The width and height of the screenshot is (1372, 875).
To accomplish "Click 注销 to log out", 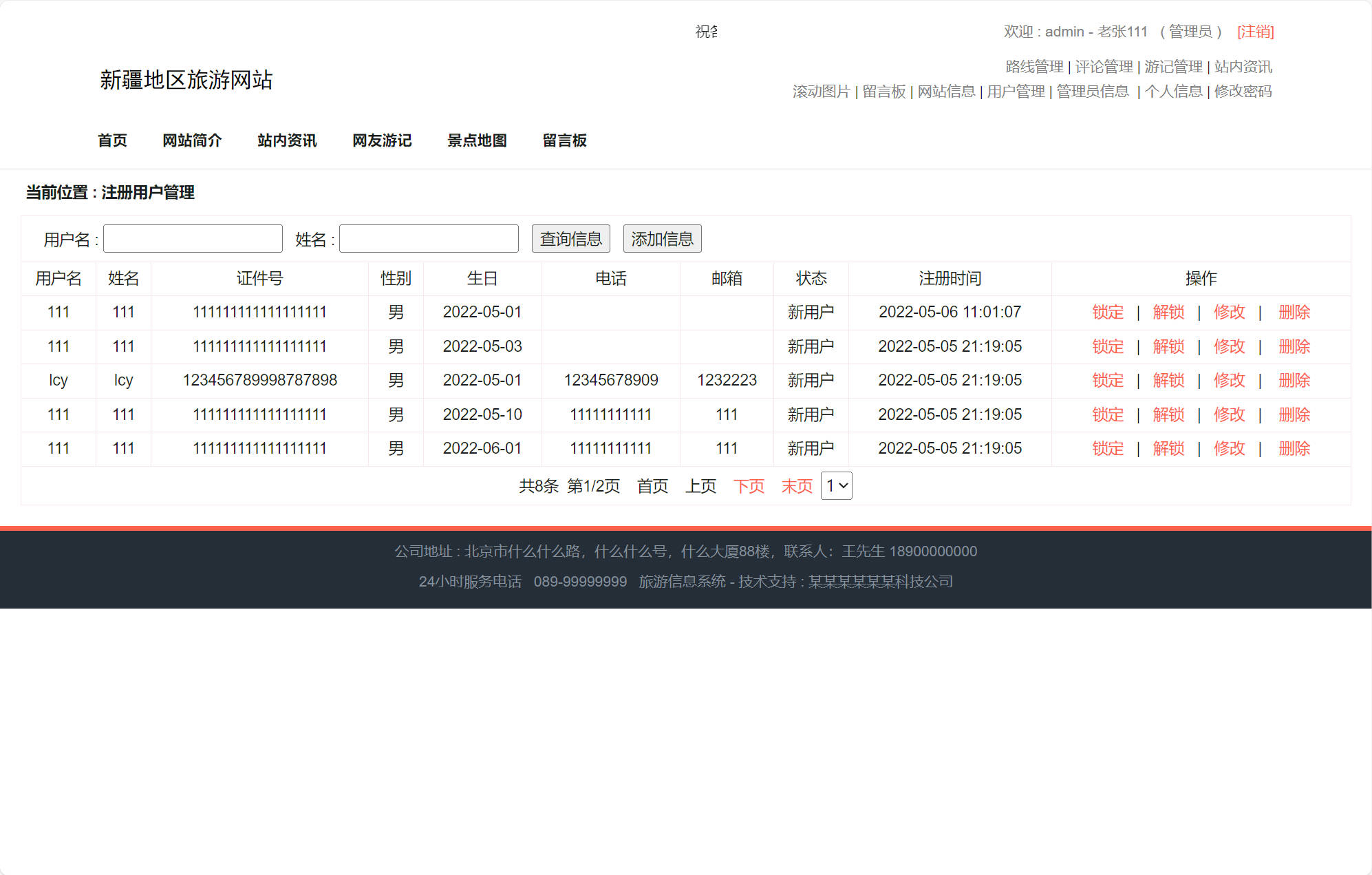I will (x=1255, y=32).
